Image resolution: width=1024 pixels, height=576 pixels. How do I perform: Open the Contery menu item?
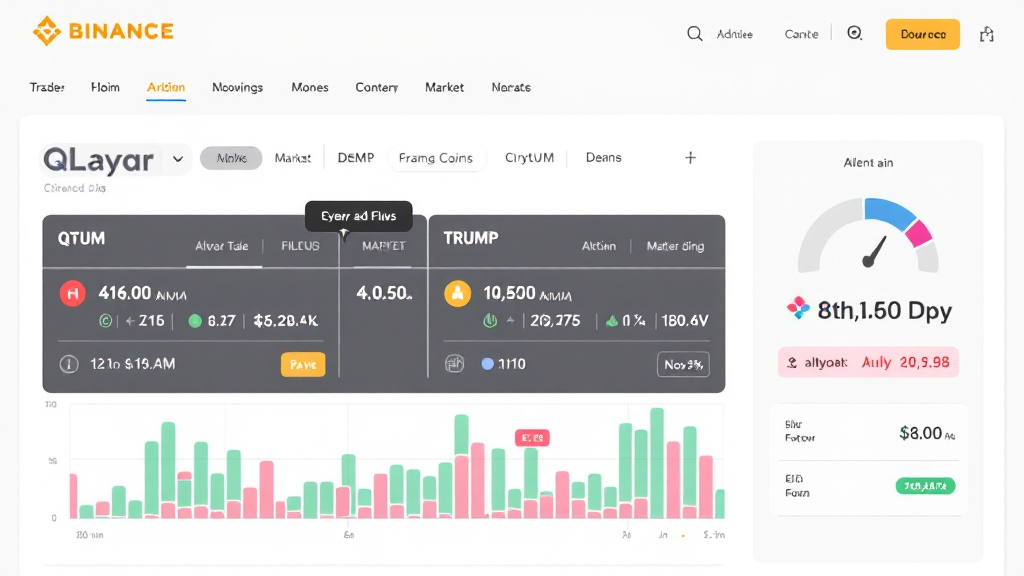pos(376,88)
